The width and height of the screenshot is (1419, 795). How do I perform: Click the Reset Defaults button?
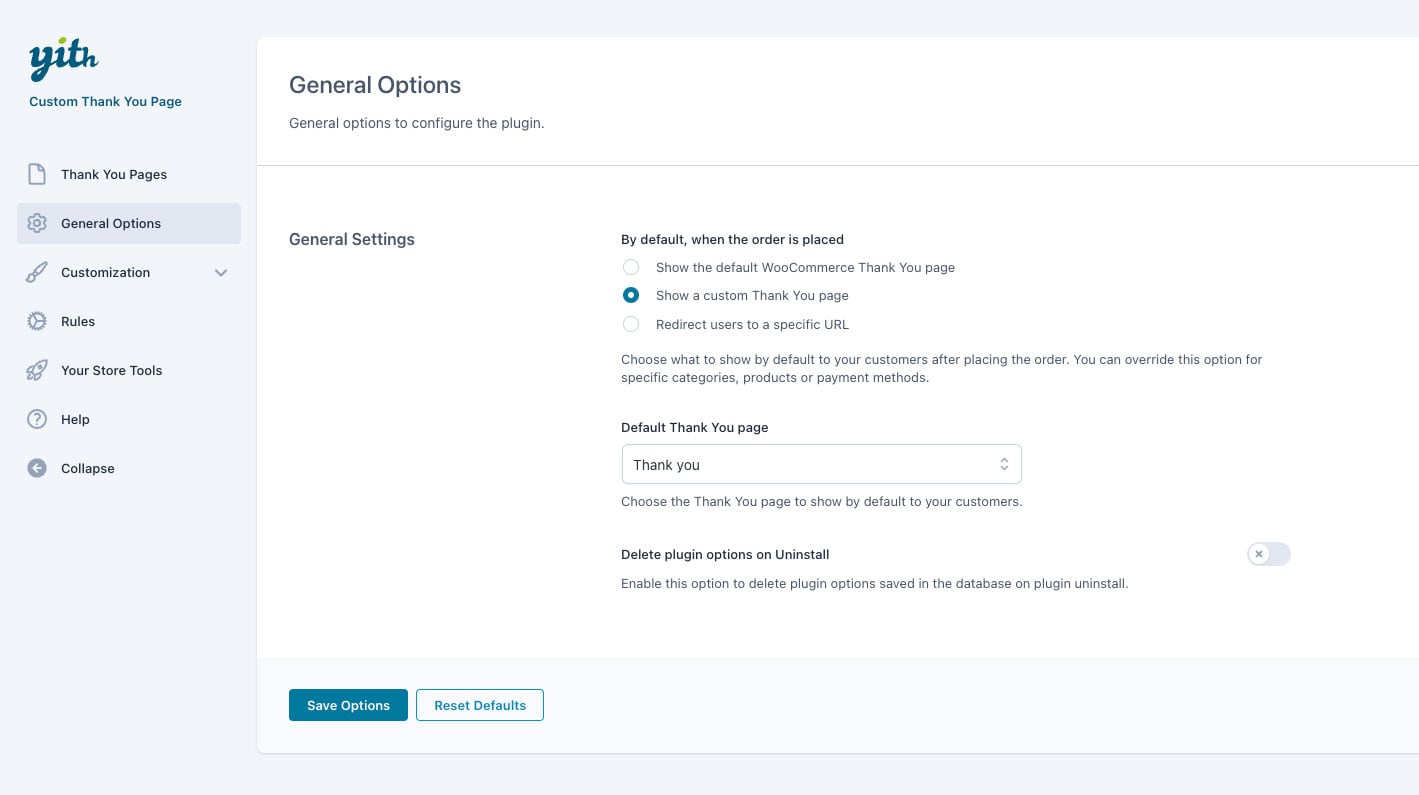(480, 705)
